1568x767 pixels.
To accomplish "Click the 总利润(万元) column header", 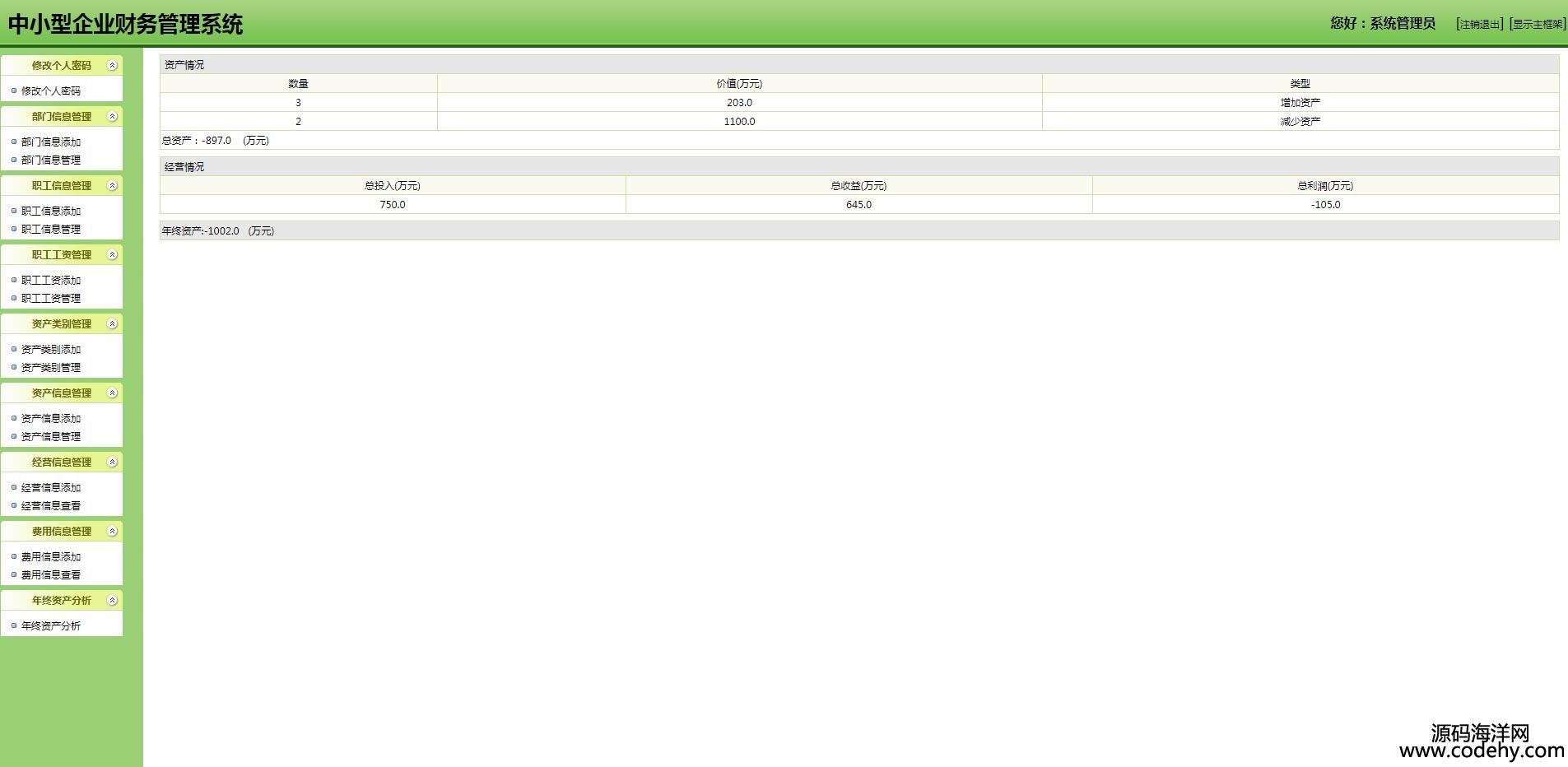I will (x=1325, y=186).
